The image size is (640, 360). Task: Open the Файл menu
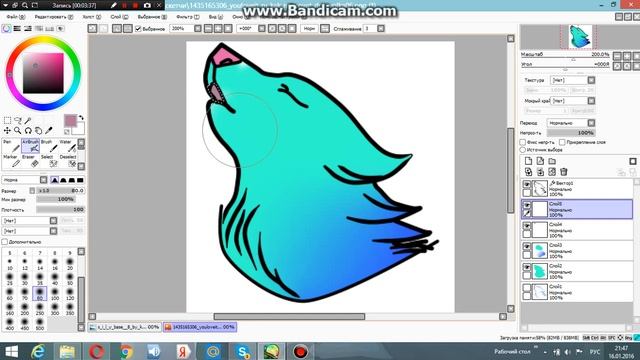tap(16, 17)
